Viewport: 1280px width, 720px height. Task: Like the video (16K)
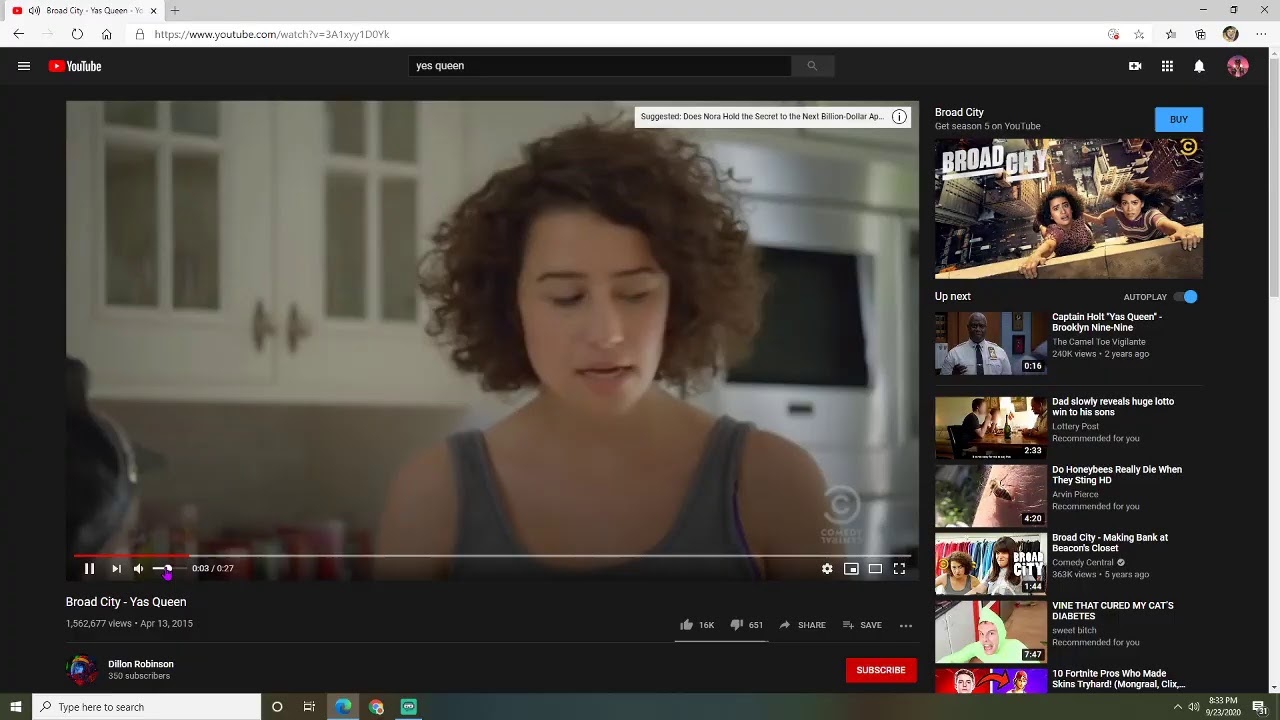(x=697, y=625)
